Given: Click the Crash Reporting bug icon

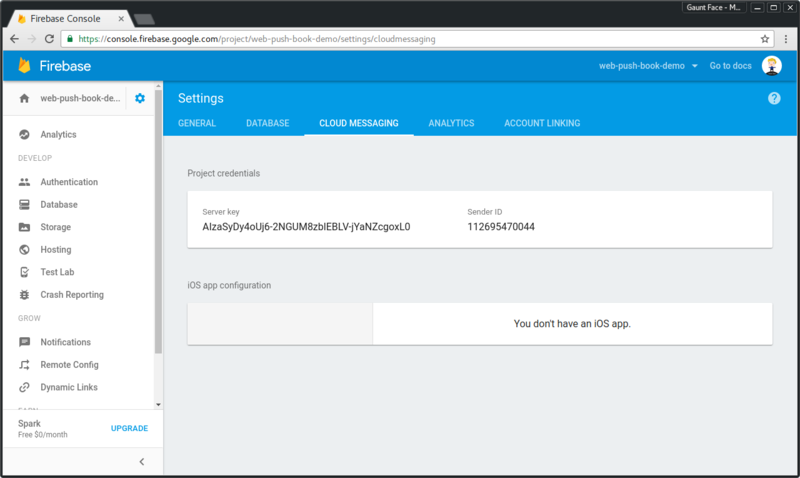Looking at the screenshot, I should pyautogui.click(x=24, y=294).
